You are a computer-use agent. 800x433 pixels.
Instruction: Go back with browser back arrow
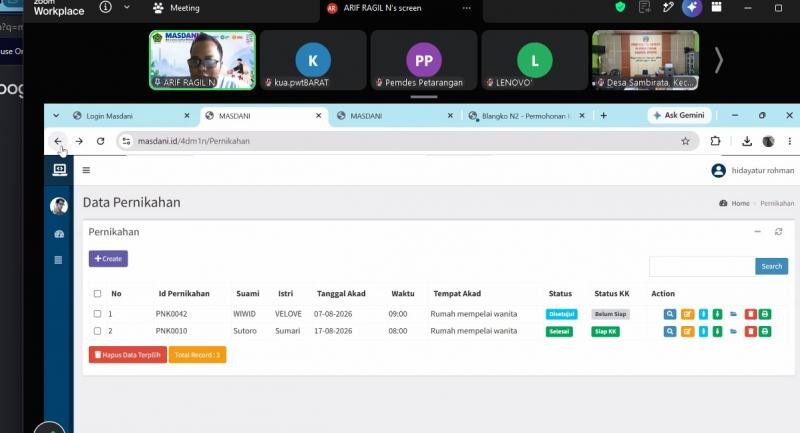58,141
